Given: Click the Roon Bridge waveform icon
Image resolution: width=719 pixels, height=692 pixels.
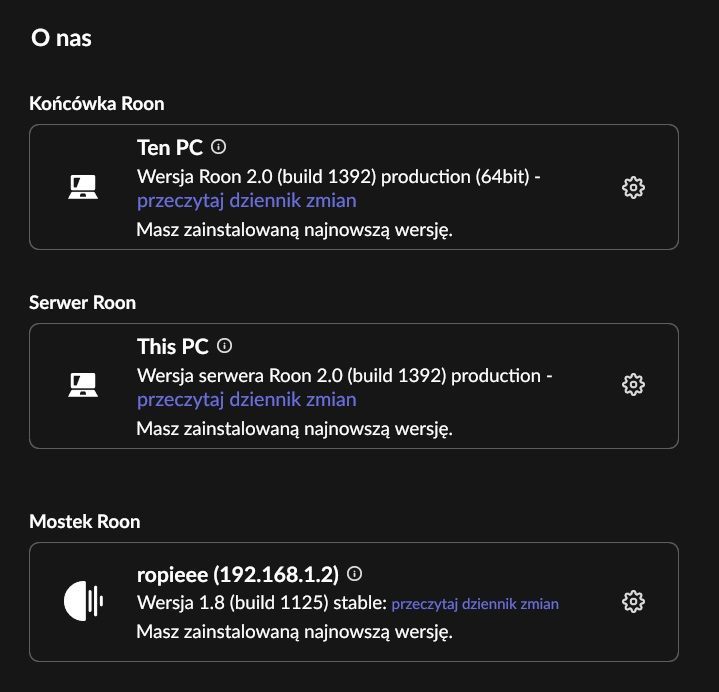Looking at the screenshot, I should click(83, 601).
